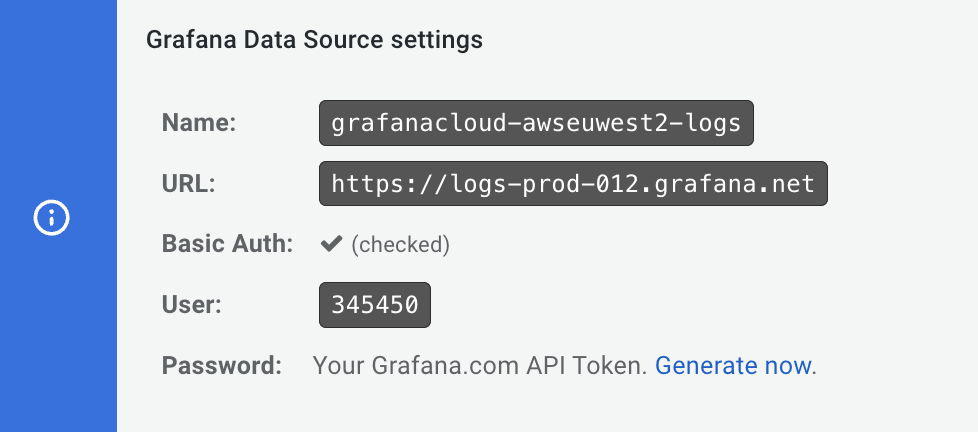Open the Generate now link
Image resolution: width=978 pixels, height=432 pixels.
click(x=733, y=366)
